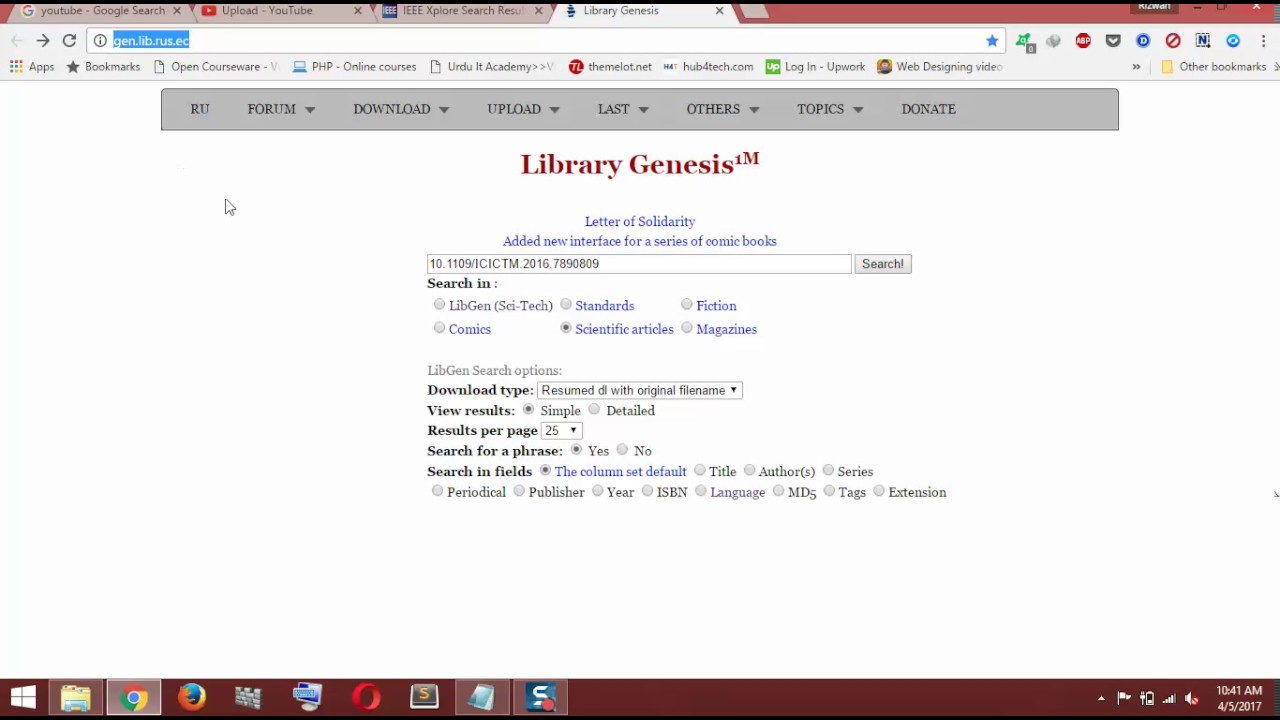Open Chrome's three-dot menu
Screen dimensions: 1280x720
click(1263, 40)
